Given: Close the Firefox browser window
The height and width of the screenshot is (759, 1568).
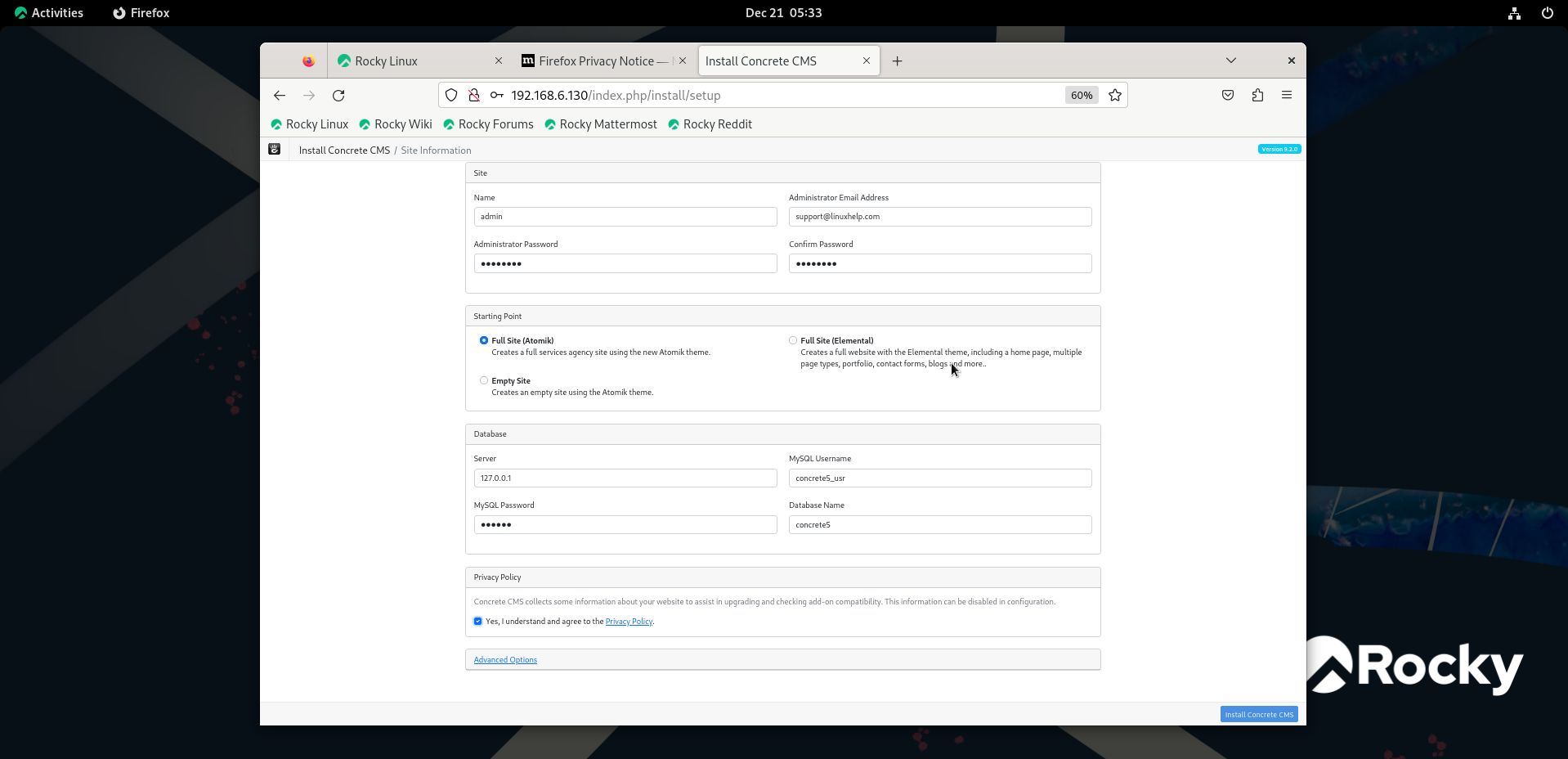Looking at the screenshot, I should (1292, 61).
